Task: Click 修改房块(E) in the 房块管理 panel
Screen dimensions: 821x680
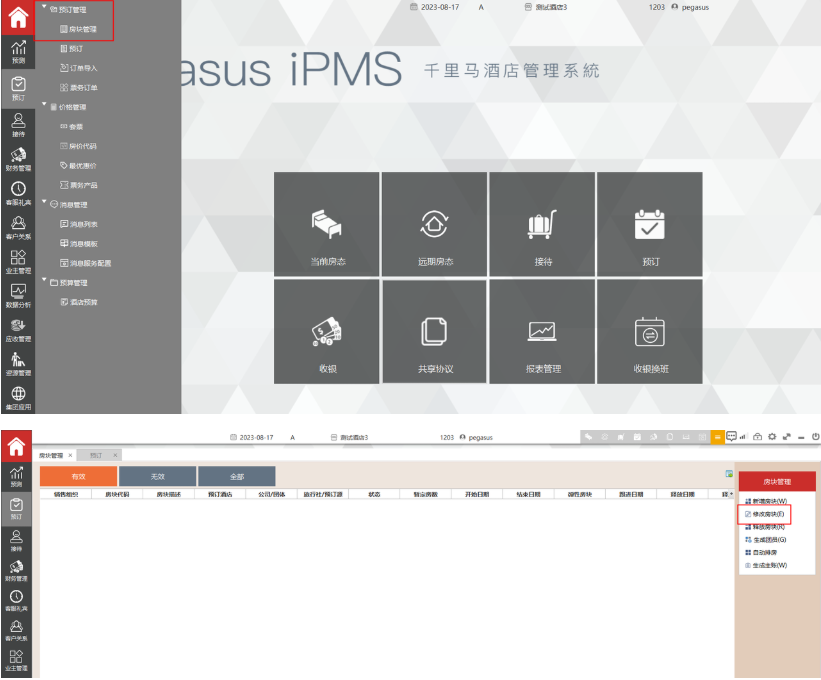Action: coord(764,514)
